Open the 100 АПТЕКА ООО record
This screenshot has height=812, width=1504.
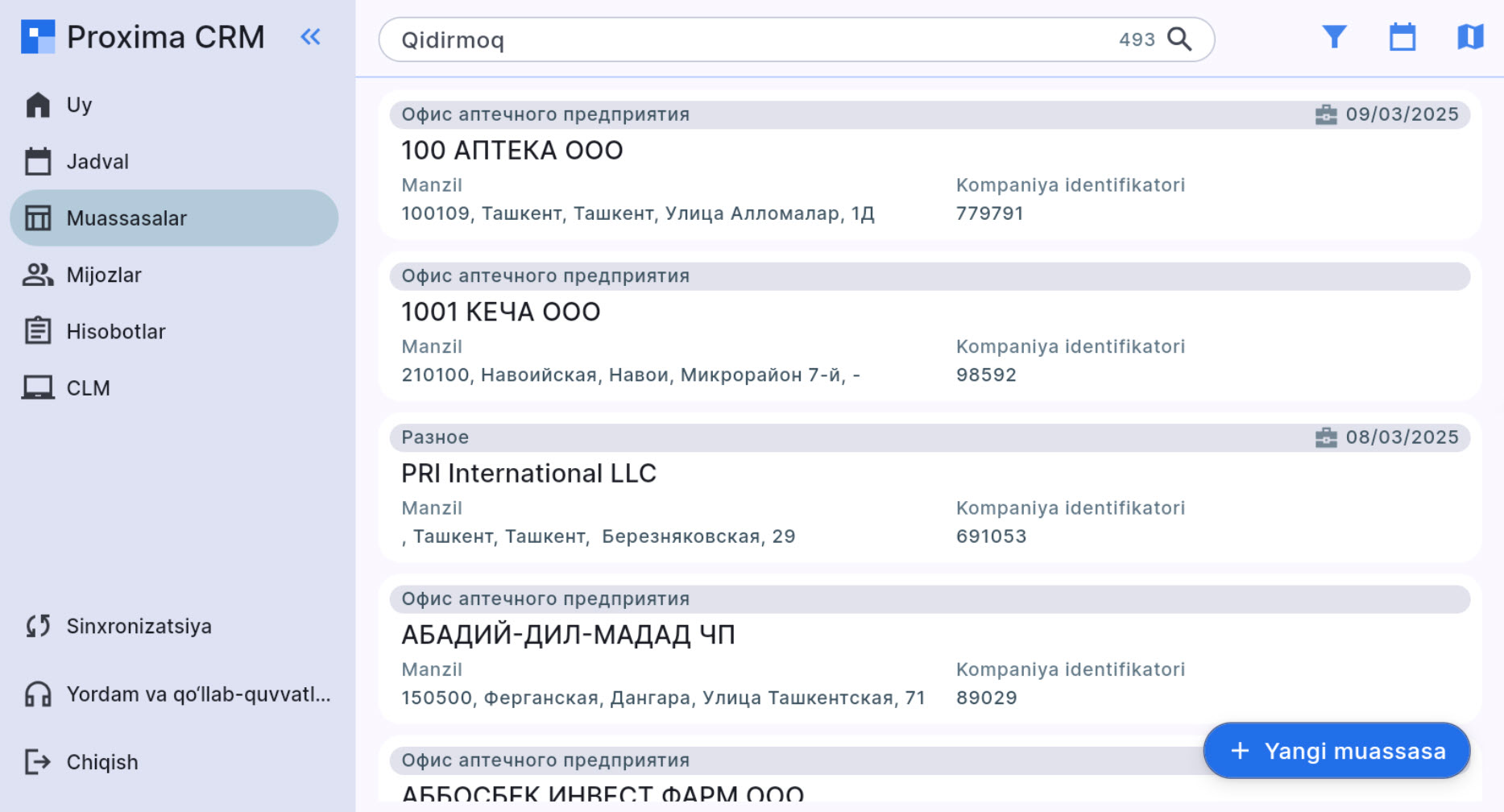(512, 151)
